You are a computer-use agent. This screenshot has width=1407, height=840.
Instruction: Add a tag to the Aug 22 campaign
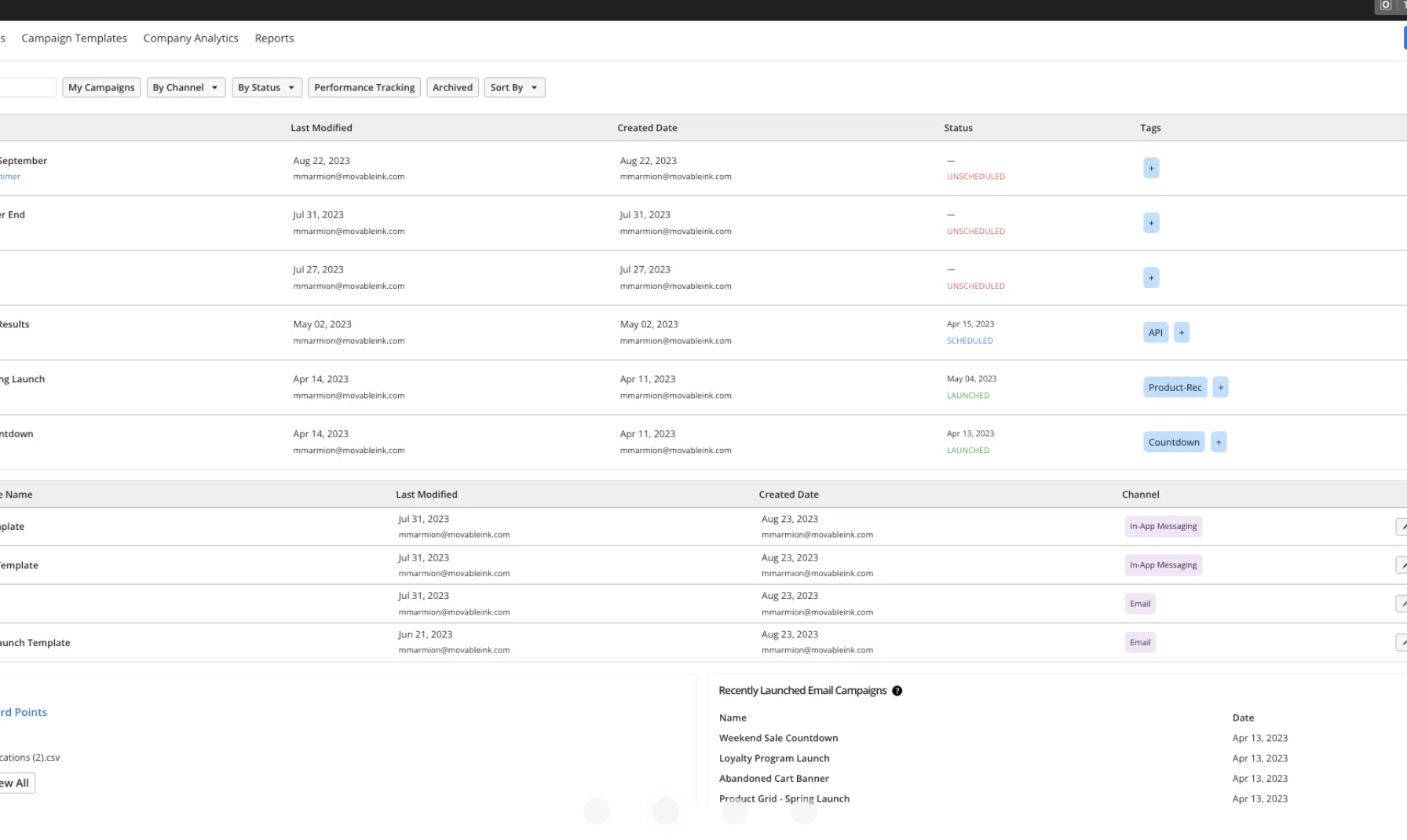click(1151, 168)
